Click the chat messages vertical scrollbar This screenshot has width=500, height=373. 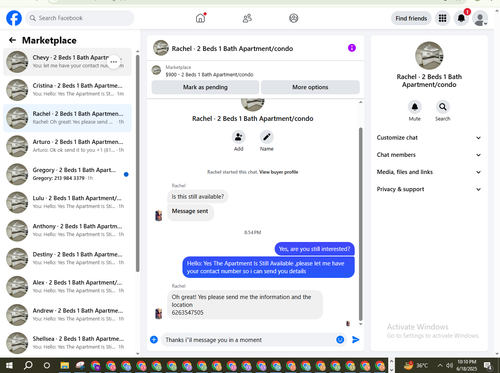point(361,223)
